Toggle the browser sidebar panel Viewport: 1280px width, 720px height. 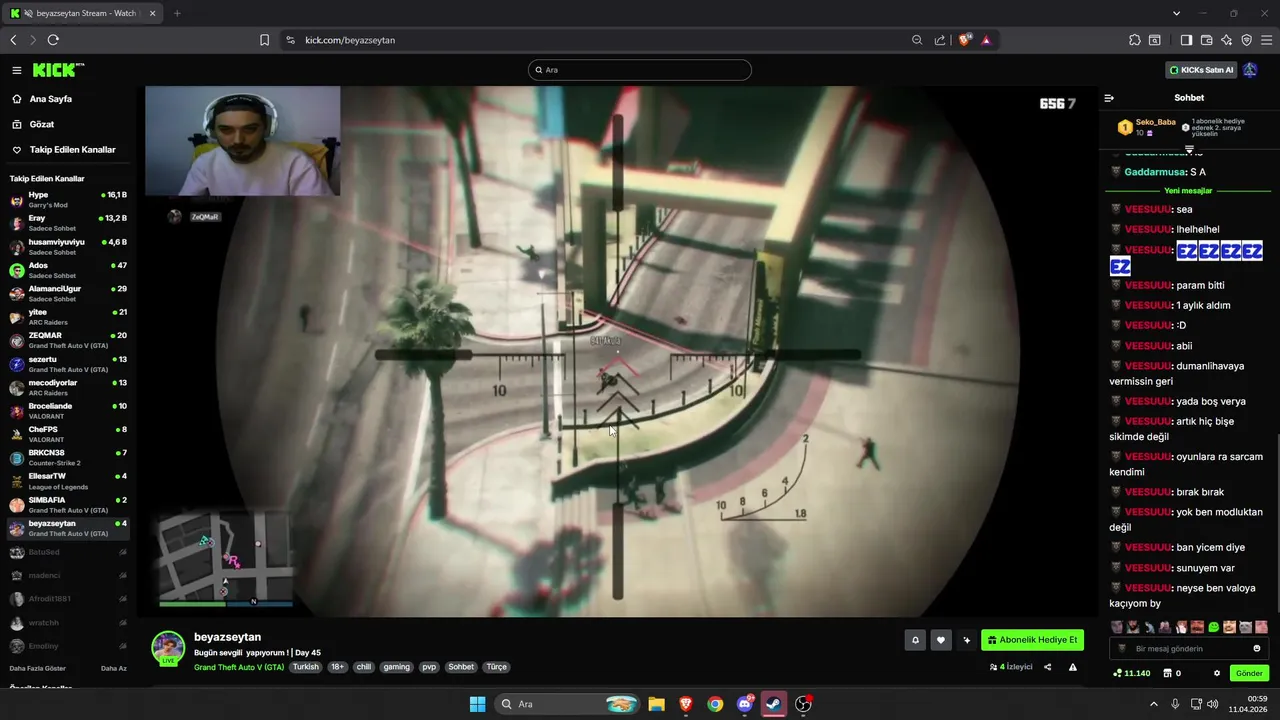(1186, 40)
